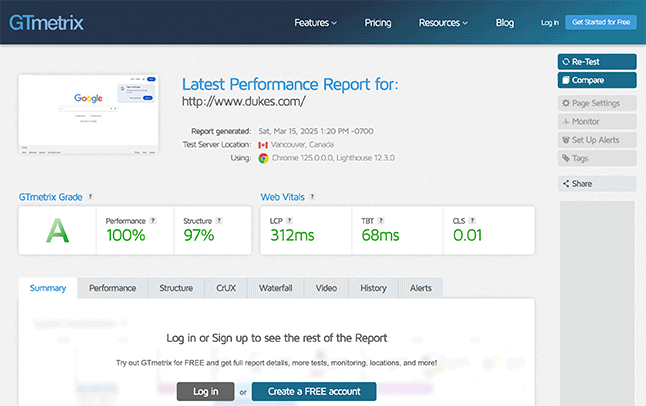Click the http://www.dukes.com/ URL
Viewport: 646px width, 406px height.
coord(243,101)
